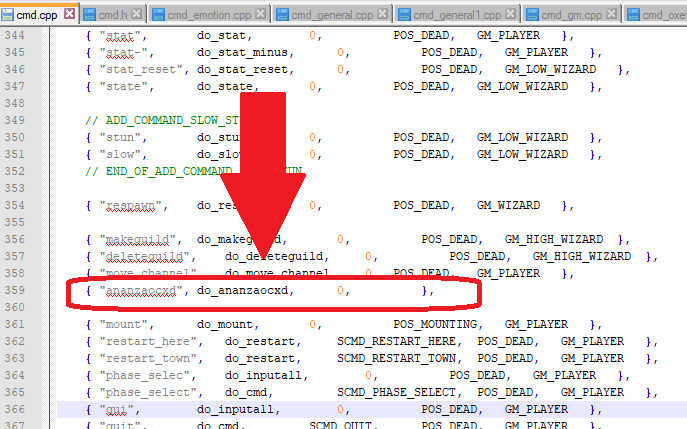Screen dimensions: 687x429
Task: Click GM_PLAYER on the move_channel line
Action: tap(508, 273)
